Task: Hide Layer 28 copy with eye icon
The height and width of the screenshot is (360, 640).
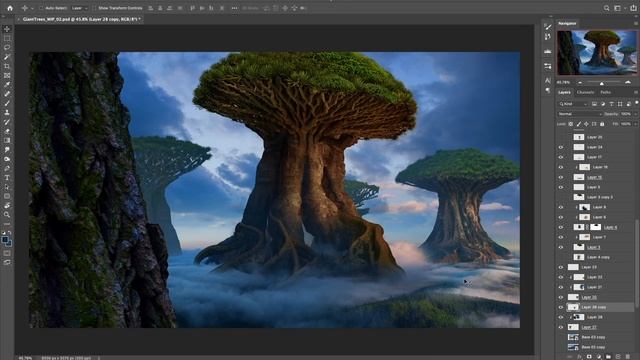Action: (x=561, y=307)
